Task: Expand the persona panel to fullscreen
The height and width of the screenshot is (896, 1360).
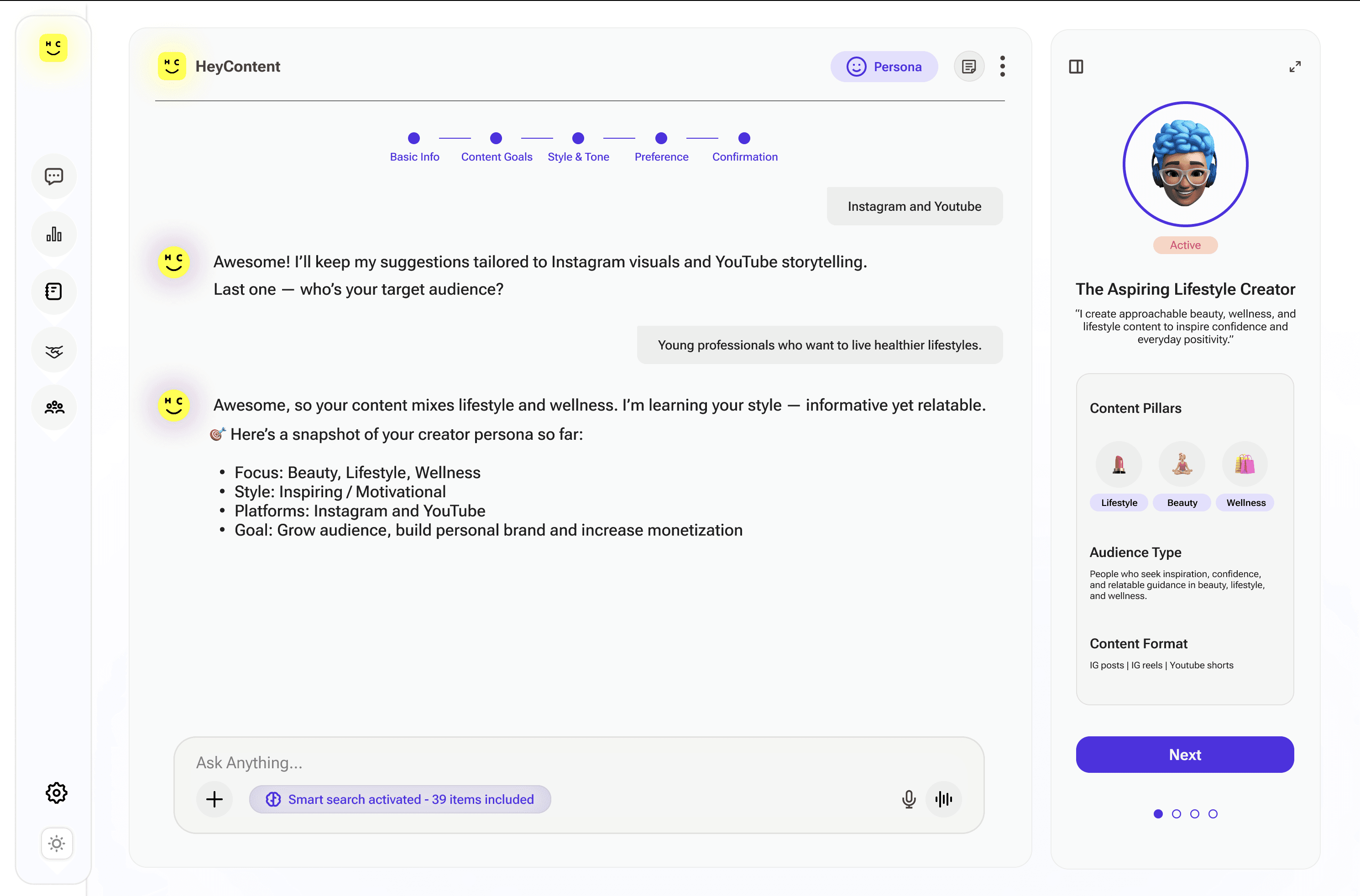Action: 1295,67
